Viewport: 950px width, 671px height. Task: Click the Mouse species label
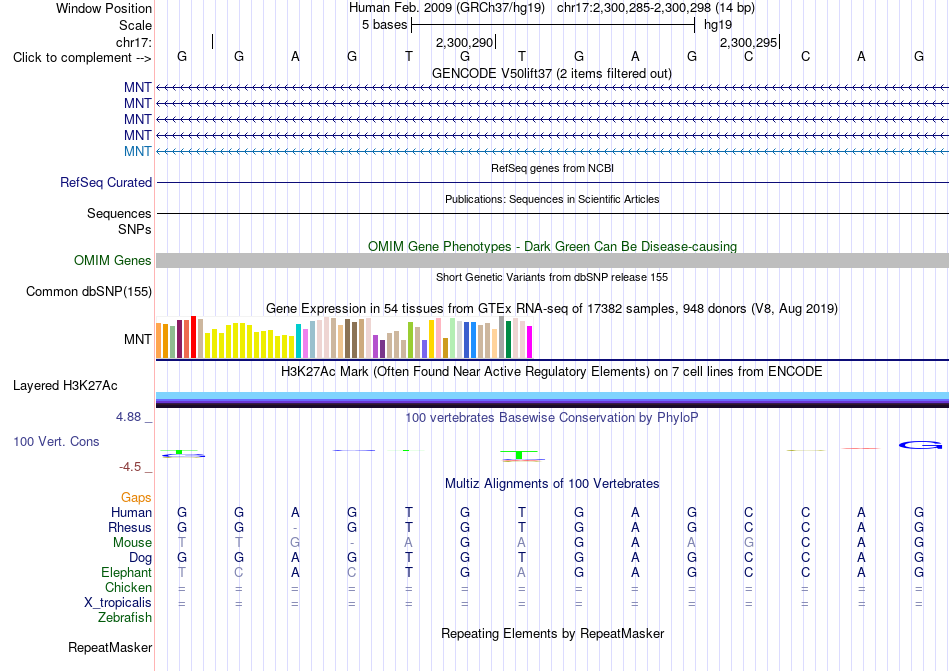click(x=132, y=543)
